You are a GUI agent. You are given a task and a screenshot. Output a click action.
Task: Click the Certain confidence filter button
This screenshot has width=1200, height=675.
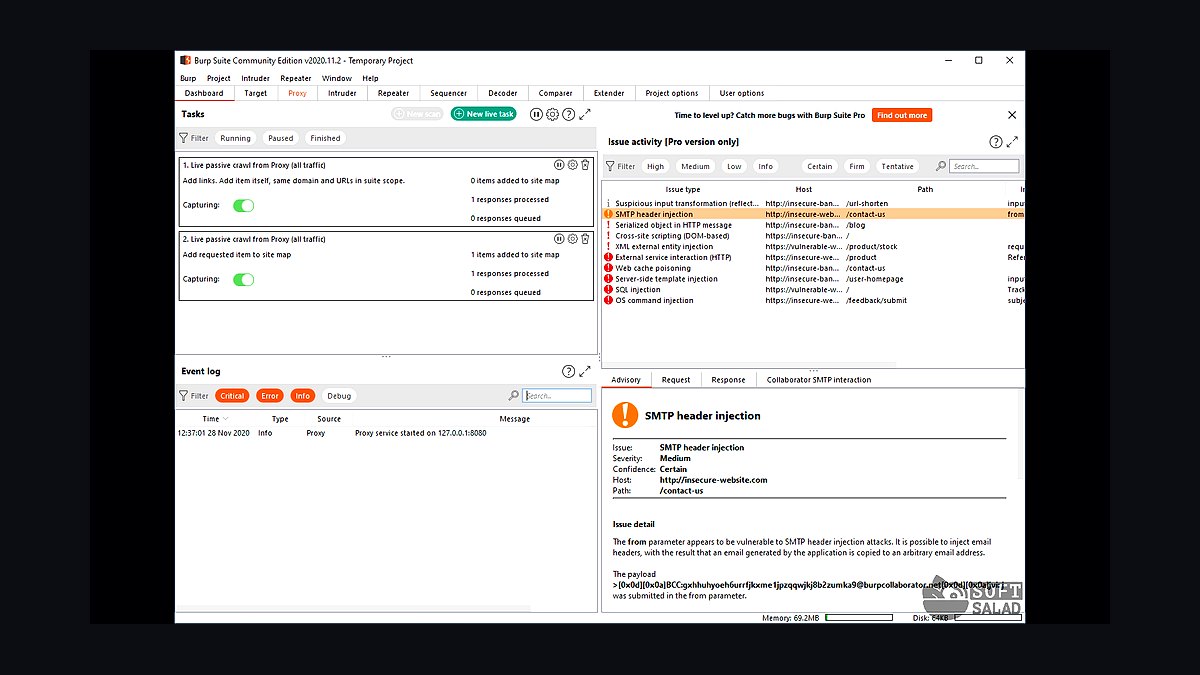[819, 167]
